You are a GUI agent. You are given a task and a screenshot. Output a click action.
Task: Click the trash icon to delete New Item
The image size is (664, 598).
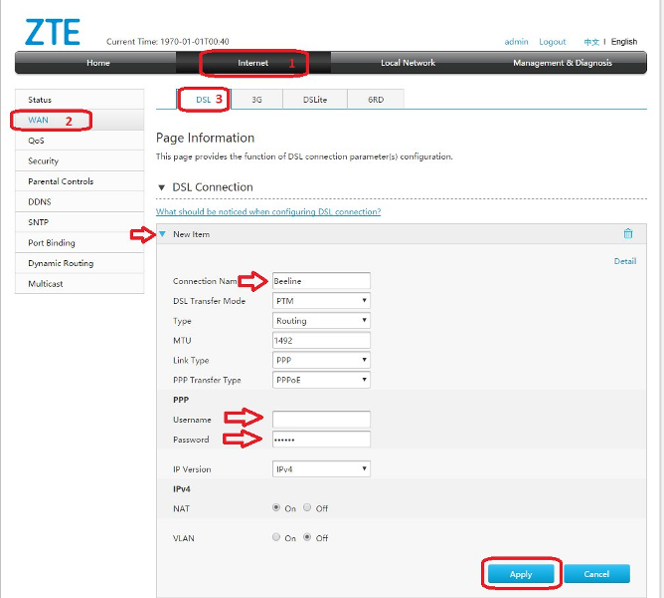pyautogui.click(x=628, y=234)
